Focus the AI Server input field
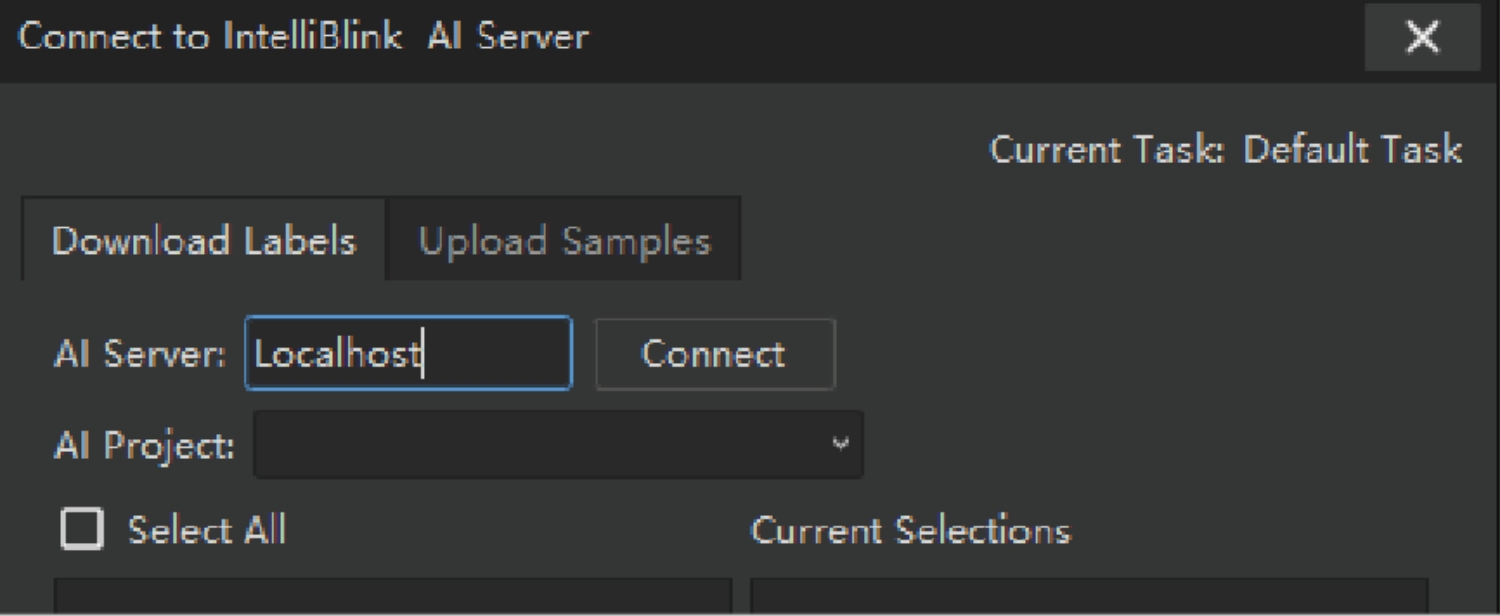 pyautogui.click(x=408, y=354)
